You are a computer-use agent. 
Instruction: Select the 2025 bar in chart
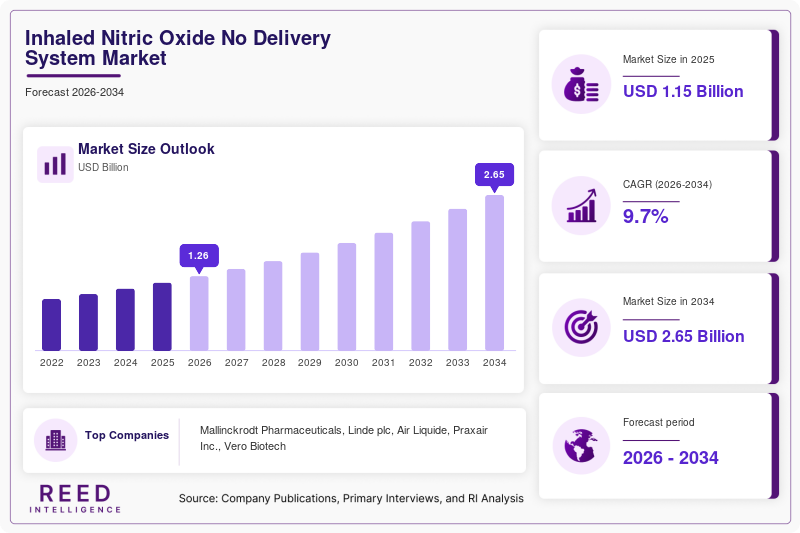pyautogui.click(x=162, y=317)
